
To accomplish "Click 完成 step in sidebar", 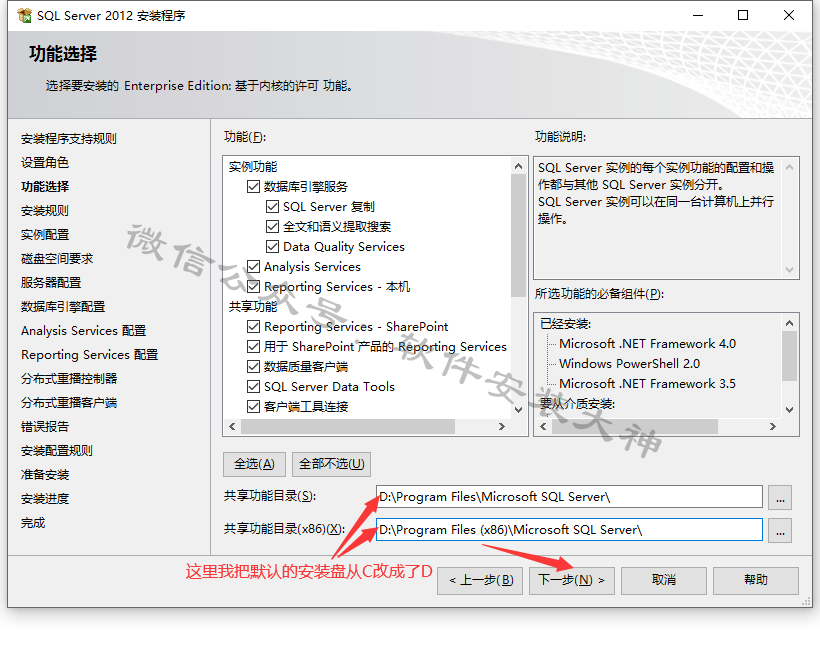I will click(33, 523).
